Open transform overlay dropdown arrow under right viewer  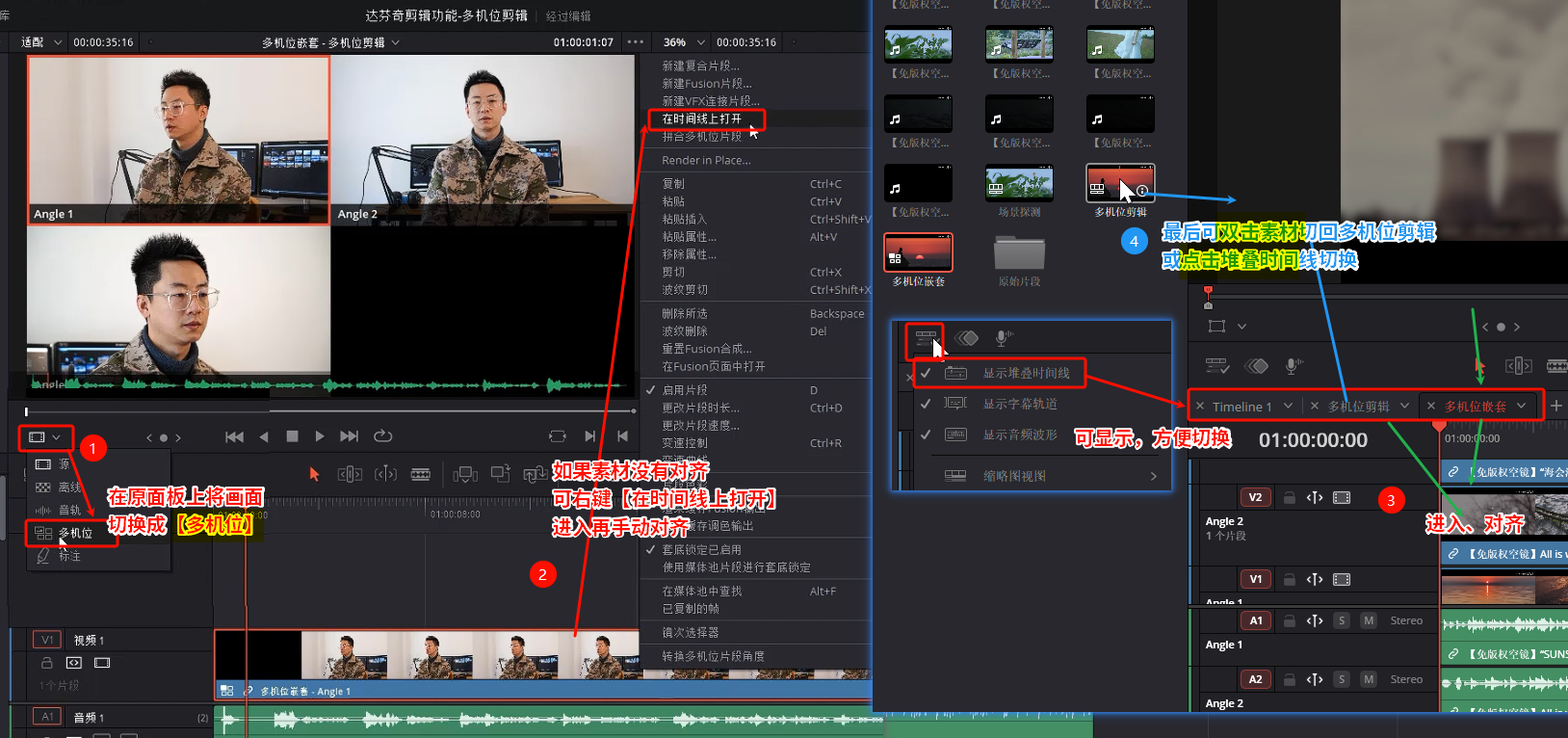1241,327
